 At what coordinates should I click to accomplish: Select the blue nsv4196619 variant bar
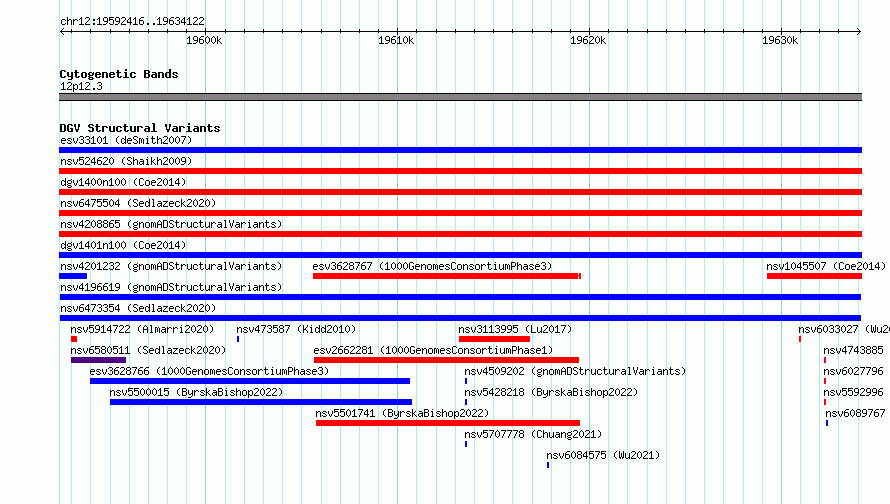pos(460,297)
